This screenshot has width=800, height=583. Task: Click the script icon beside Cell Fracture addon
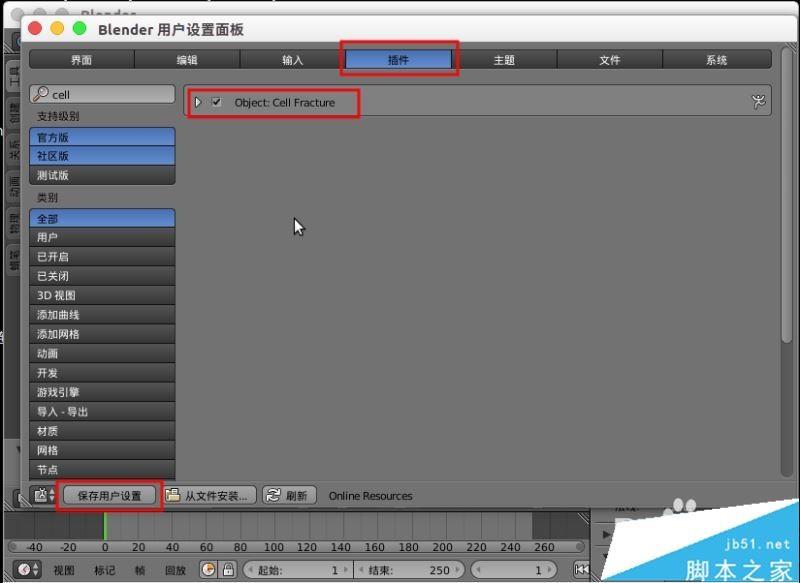759,101
